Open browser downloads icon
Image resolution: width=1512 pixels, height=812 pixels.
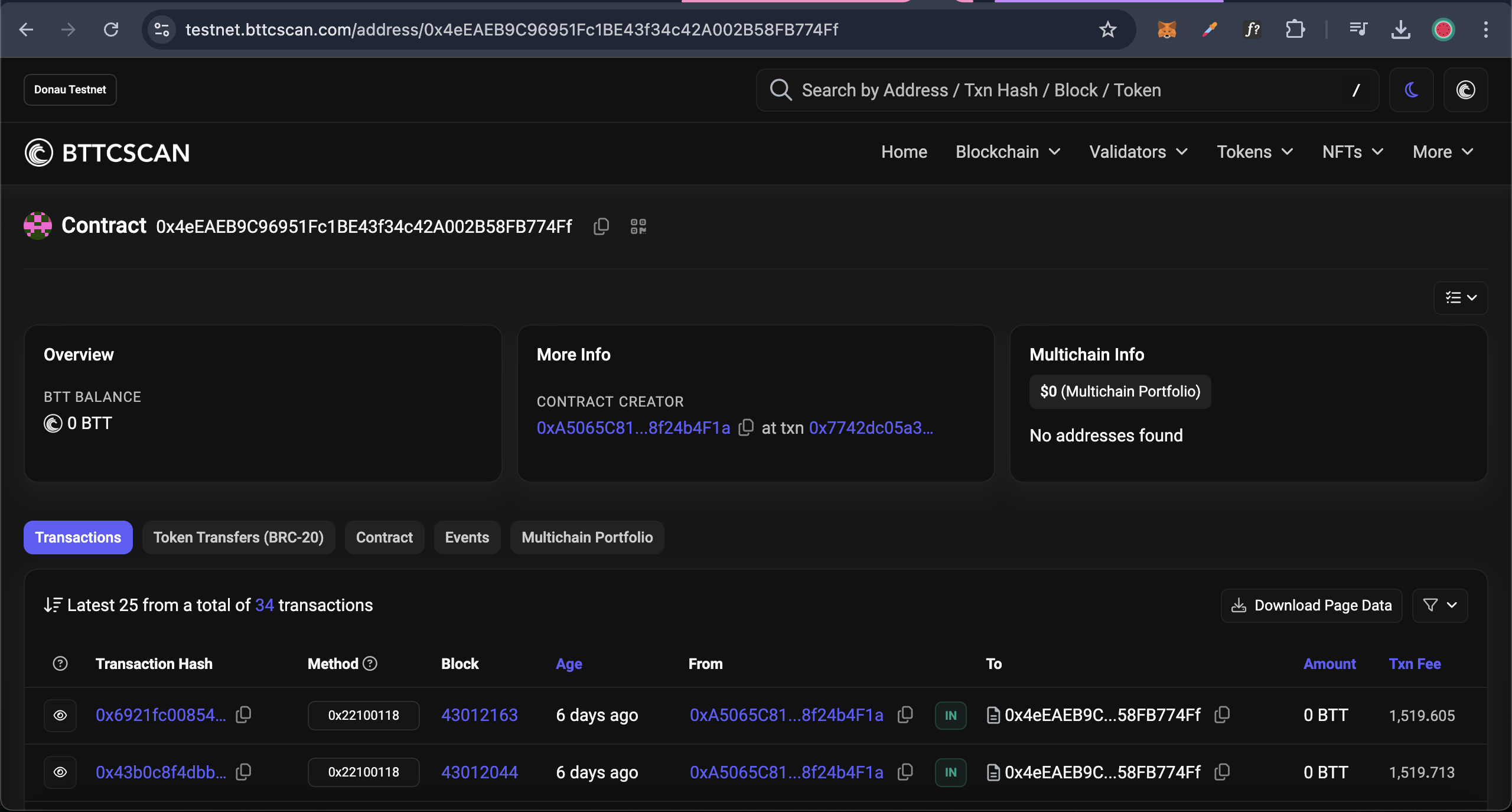[1400, 30]
